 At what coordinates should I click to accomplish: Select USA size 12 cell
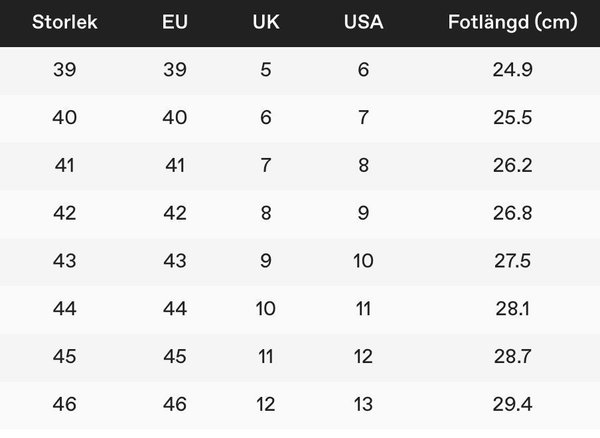point(364,357)
